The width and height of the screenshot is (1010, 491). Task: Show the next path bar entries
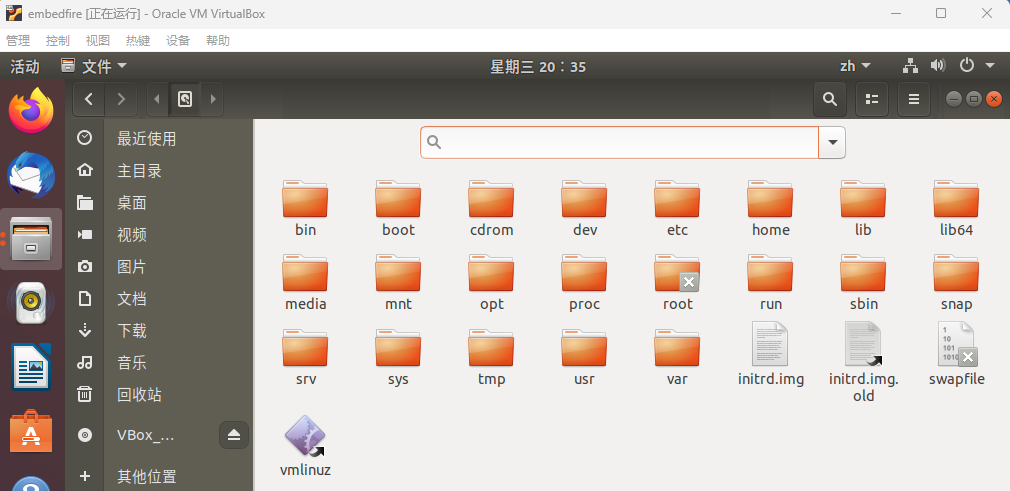tap(213, 99)
